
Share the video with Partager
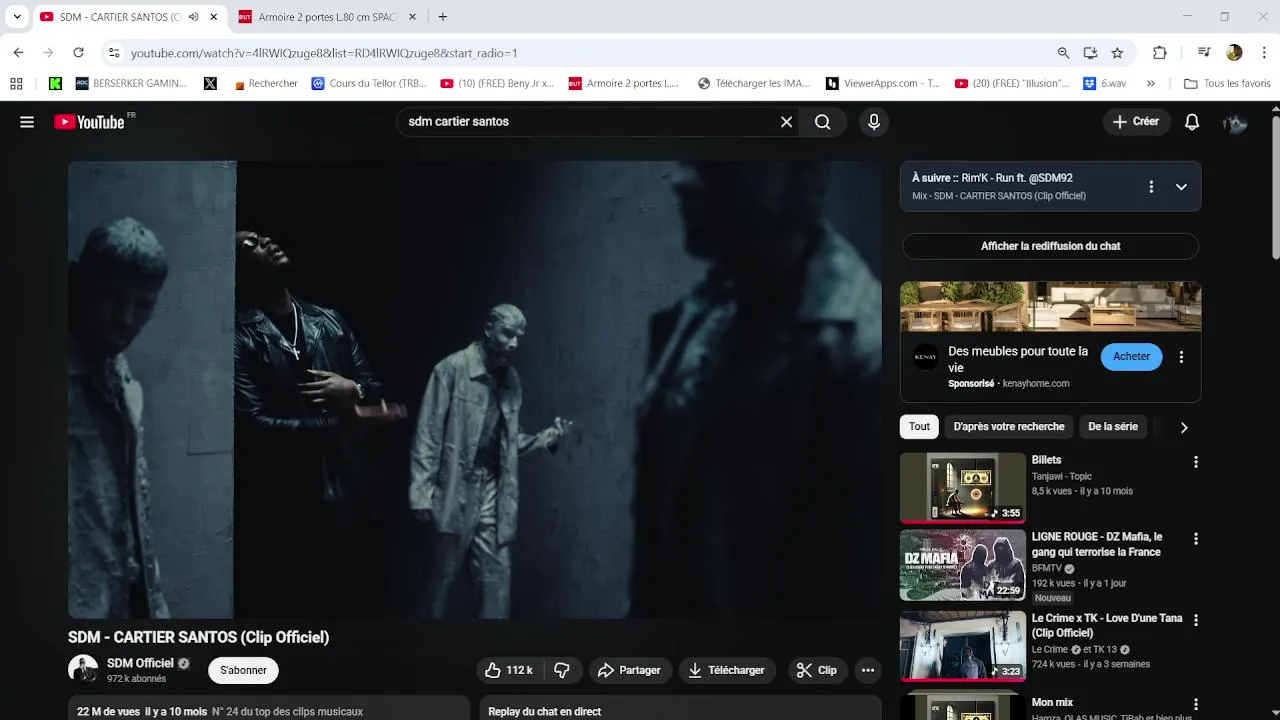pos(629,670)
